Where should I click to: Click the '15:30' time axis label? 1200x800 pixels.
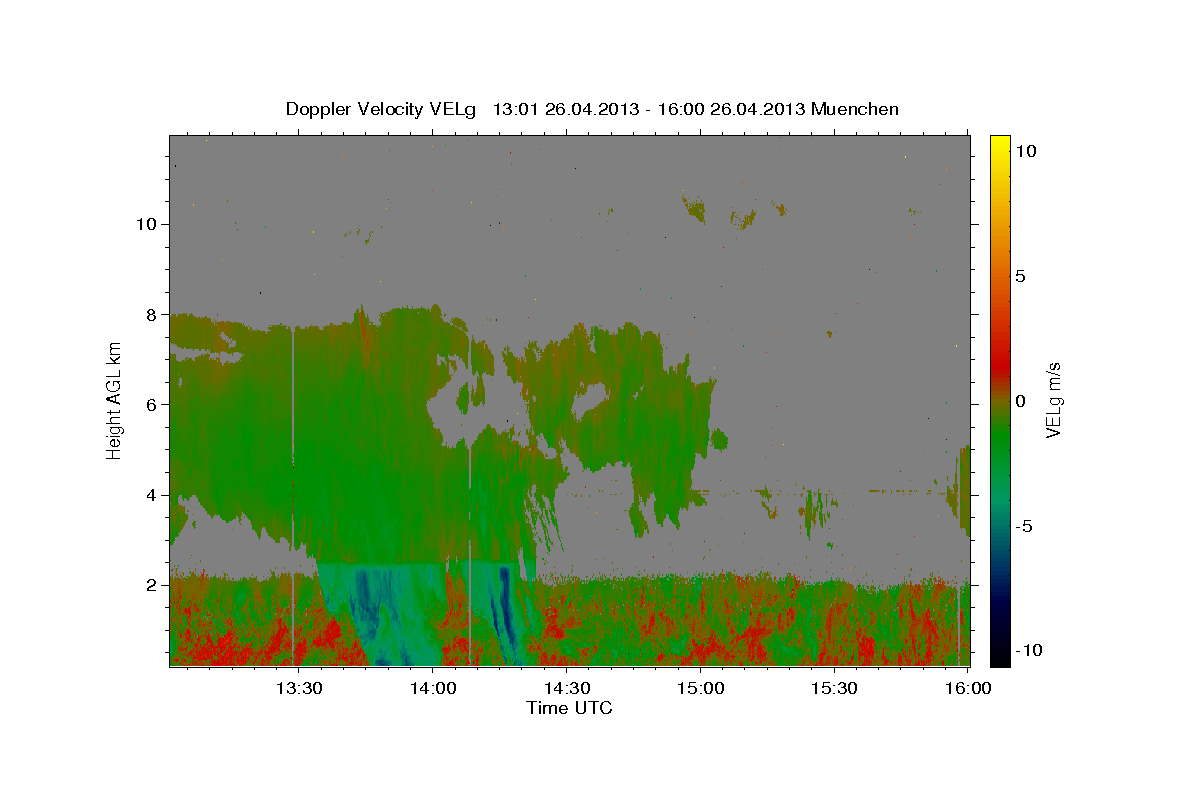pyautogui.click(x=834, y=688)
